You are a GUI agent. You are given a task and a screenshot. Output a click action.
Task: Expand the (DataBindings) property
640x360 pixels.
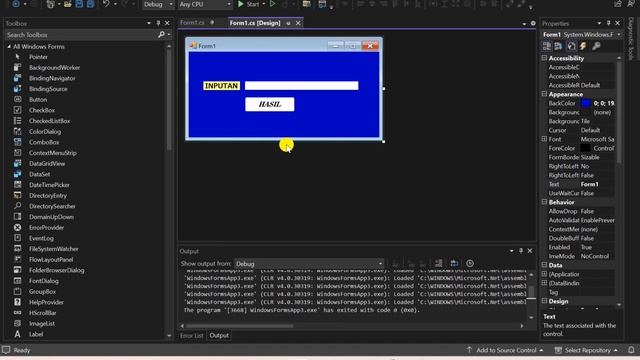[544, 283]
